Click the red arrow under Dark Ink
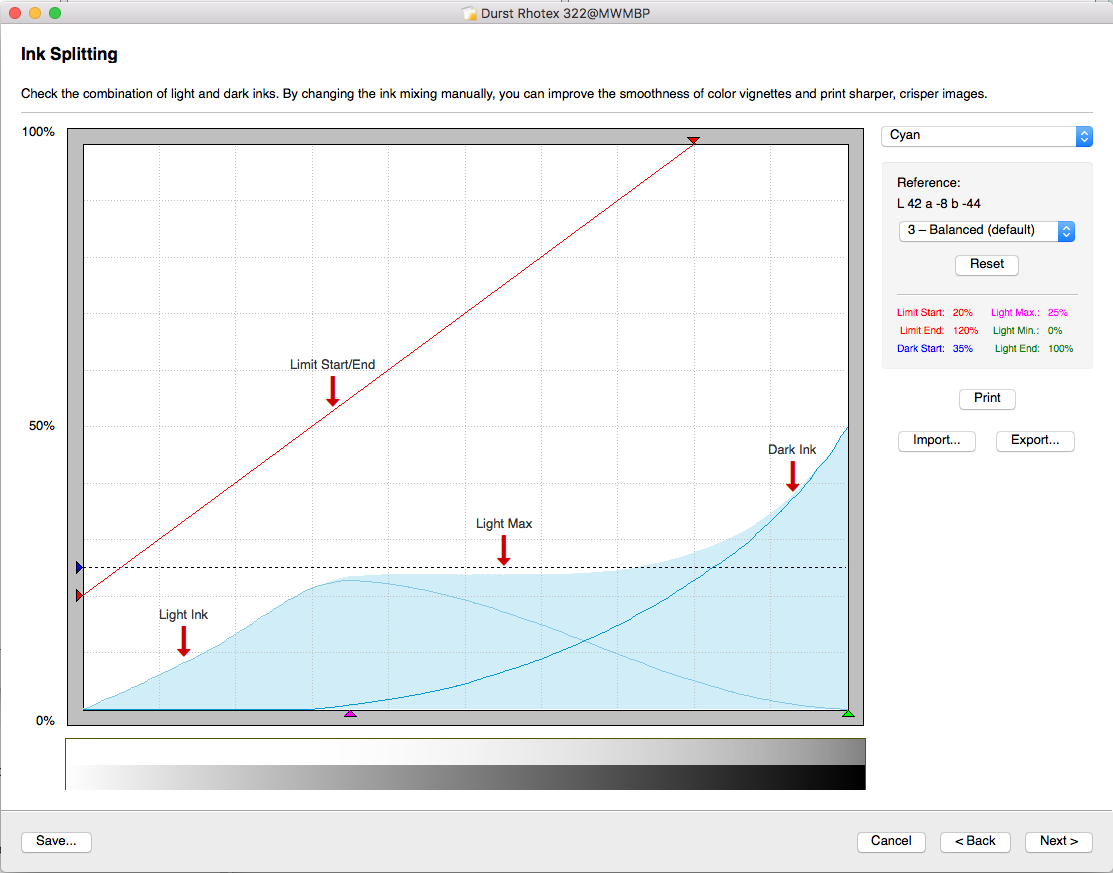This screenshot has width=1113, height=873. tap(793, 476)
